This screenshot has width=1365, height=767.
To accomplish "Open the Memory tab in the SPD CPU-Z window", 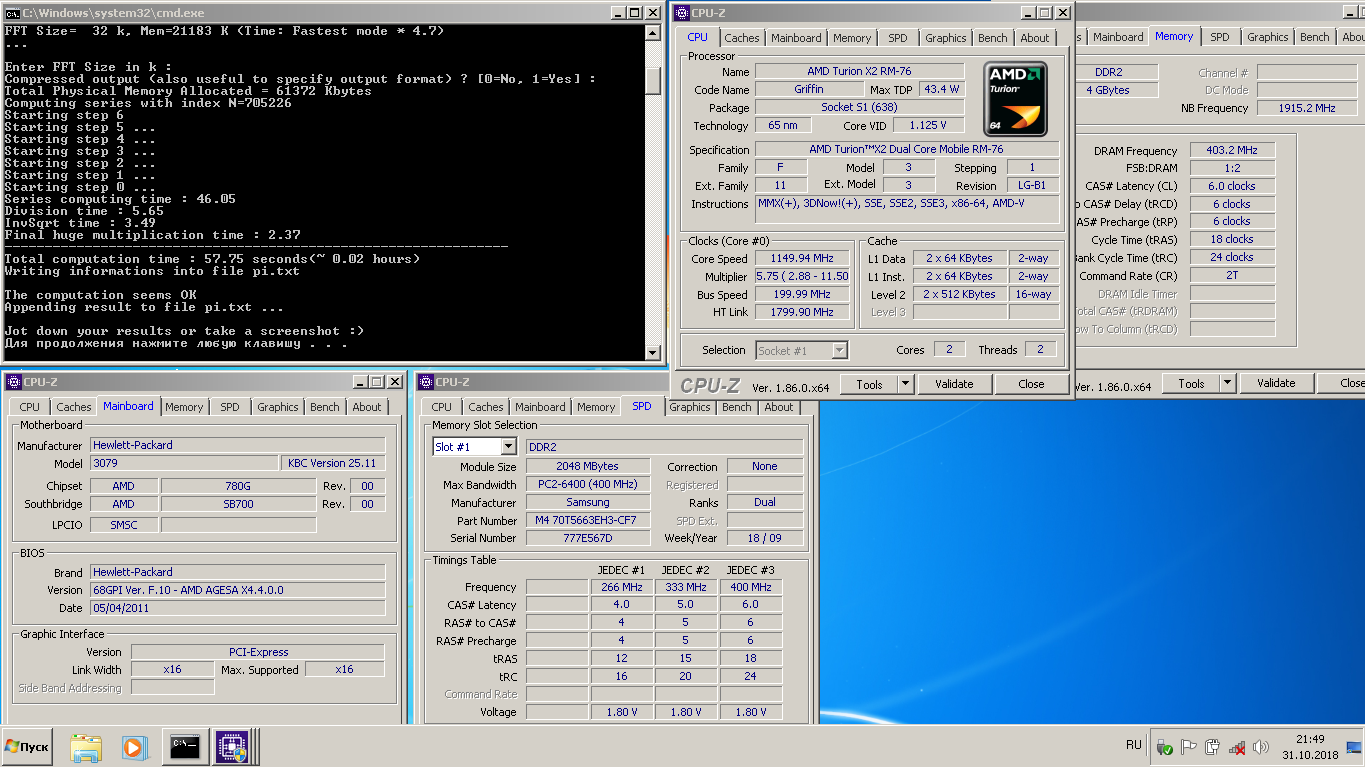I will (x=596, y=407).
